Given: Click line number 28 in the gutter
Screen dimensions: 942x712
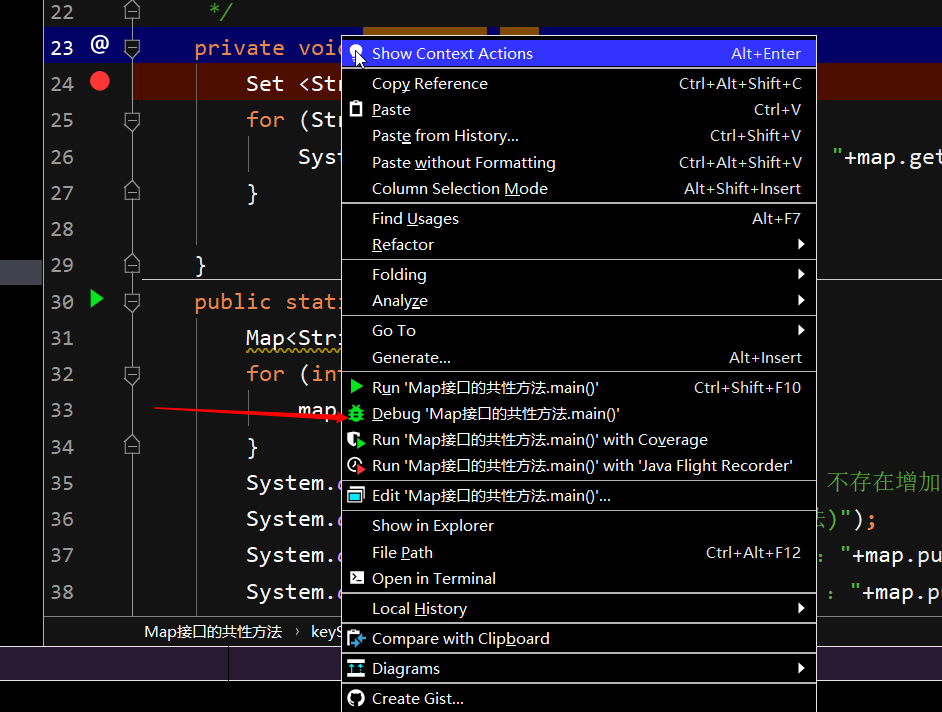Looking at the screenshot, I should pos(62,229).
